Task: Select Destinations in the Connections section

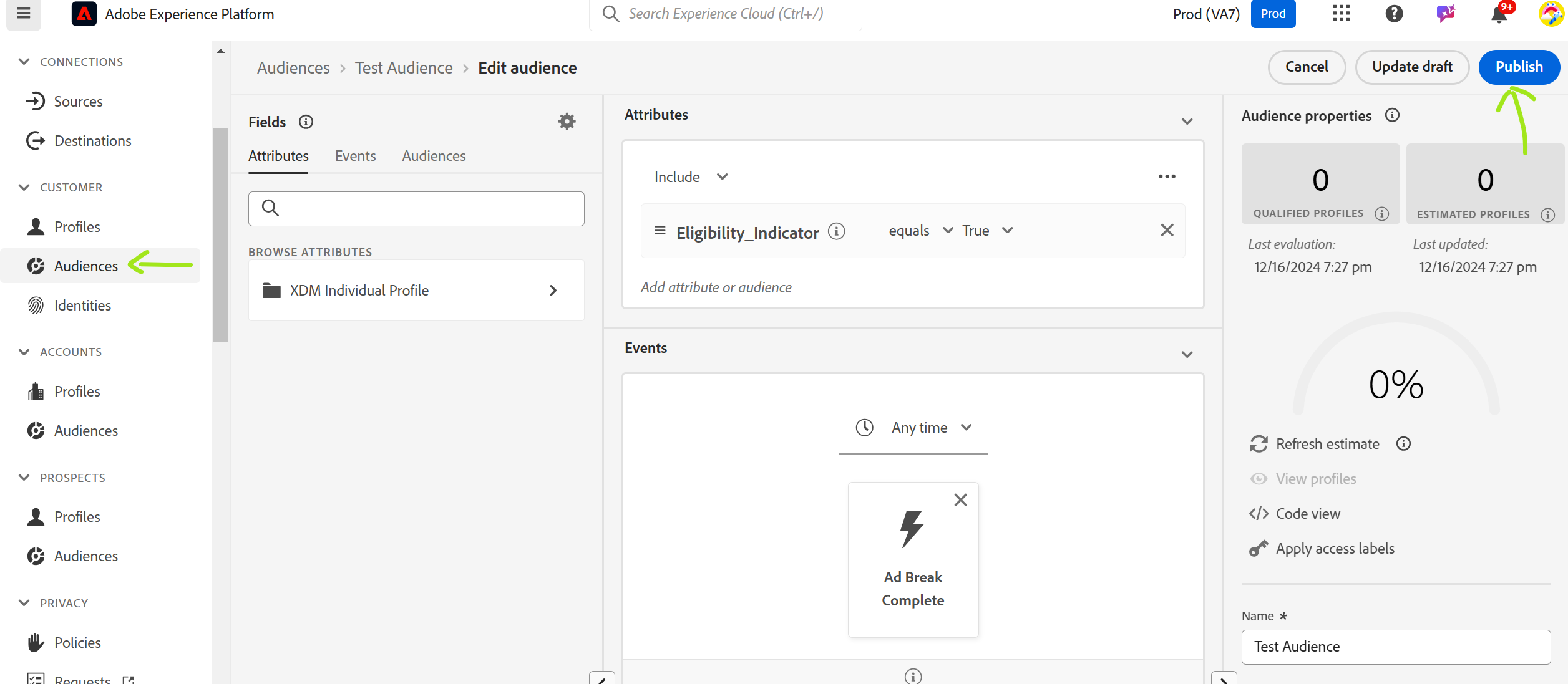Action: tap(92, 140)
